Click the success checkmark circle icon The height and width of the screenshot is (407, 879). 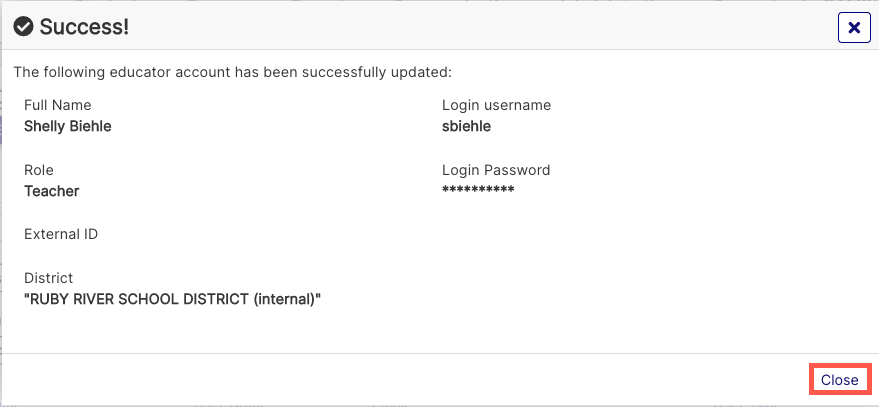(x=23, y=28)
